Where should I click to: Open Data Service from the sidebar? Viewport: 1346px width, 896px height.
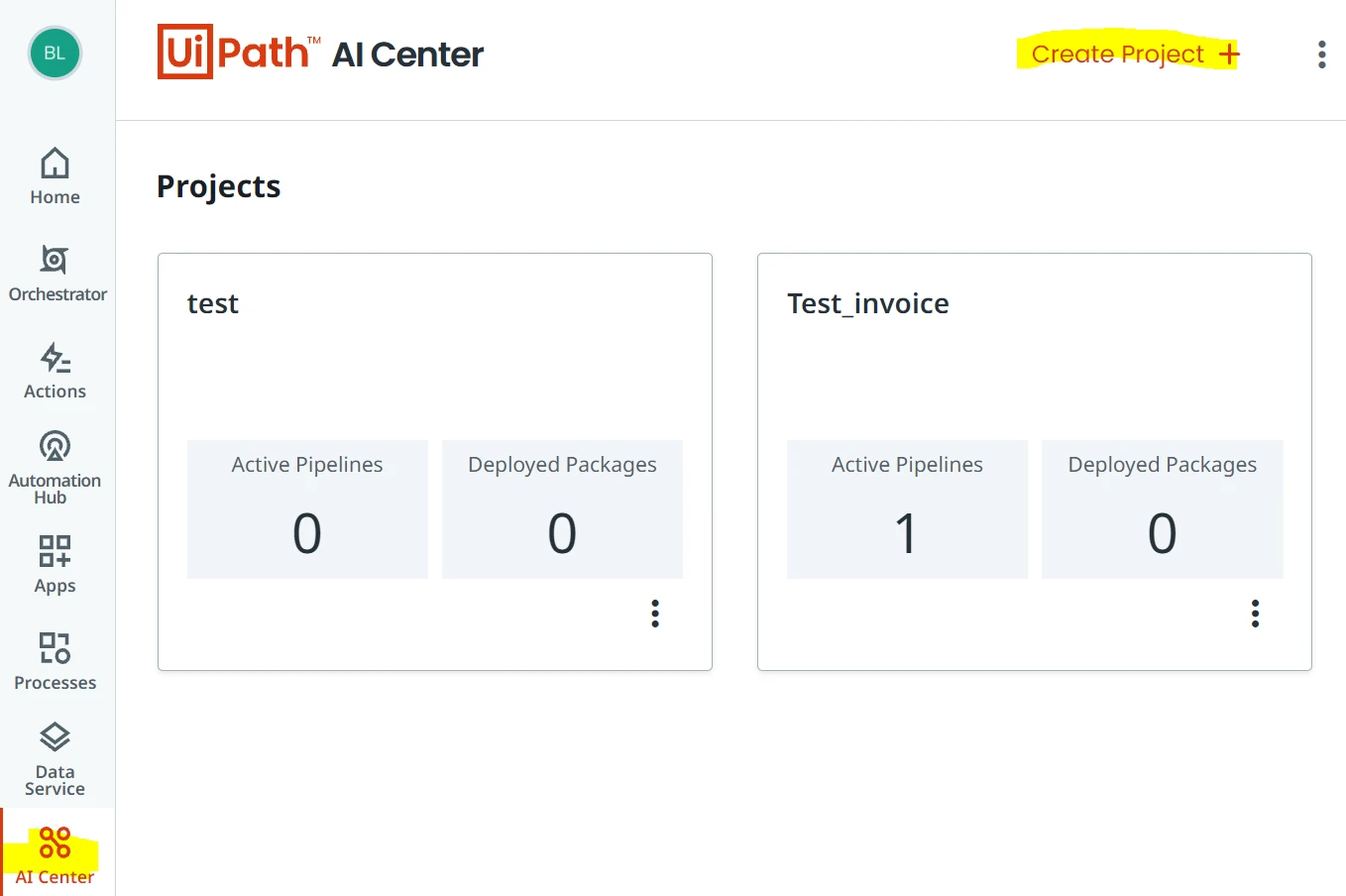[55, 759]
